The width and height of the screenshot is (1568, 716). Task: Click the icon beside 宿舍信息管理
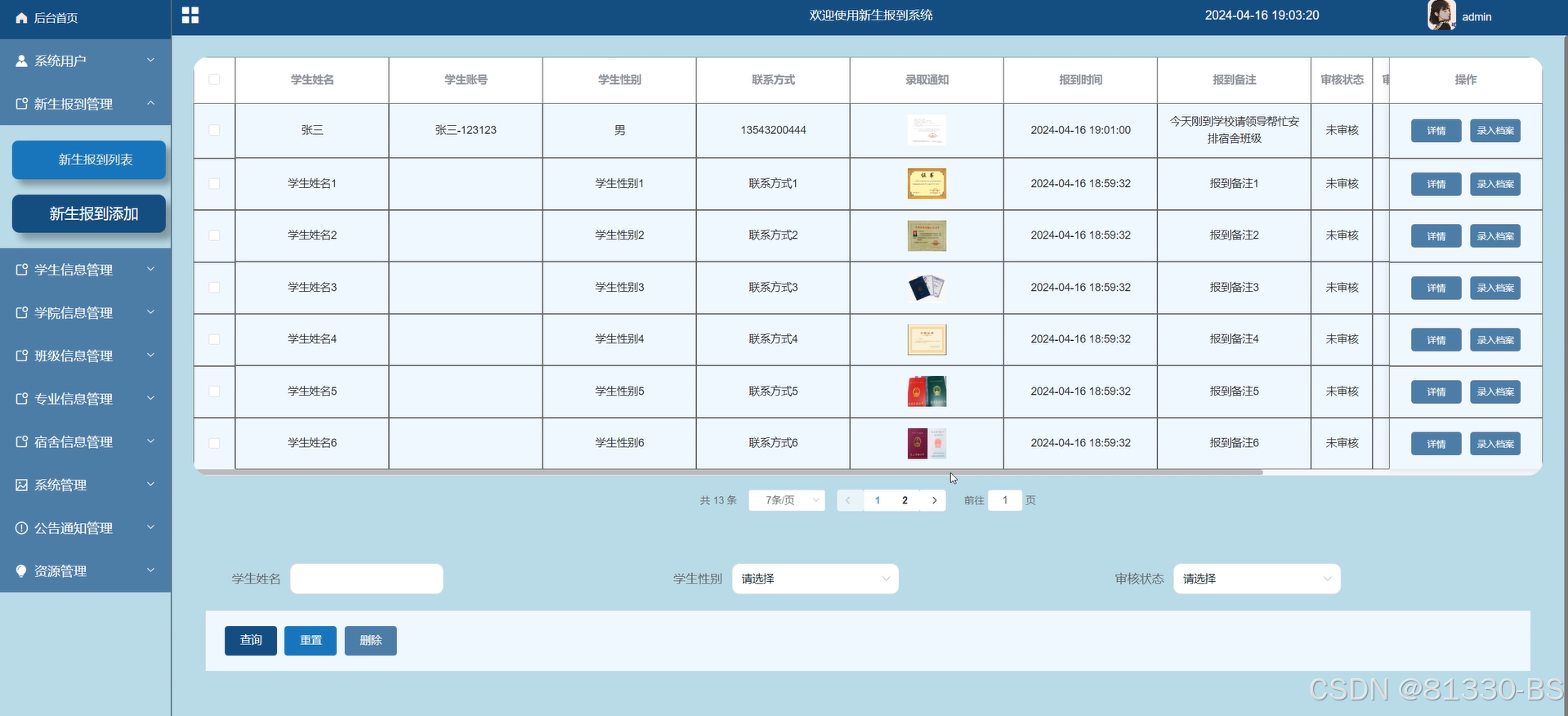coord(21,441)
